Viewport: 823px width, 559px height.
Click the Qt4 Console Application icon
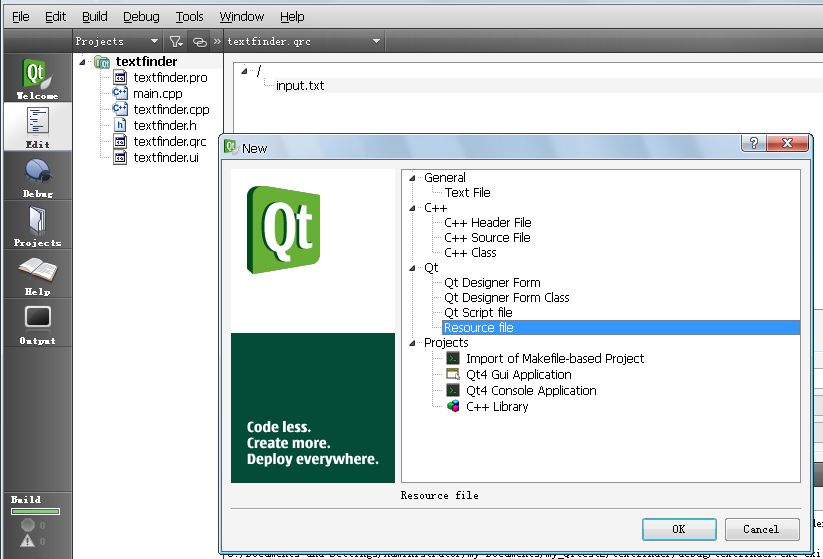pos(453,391)
